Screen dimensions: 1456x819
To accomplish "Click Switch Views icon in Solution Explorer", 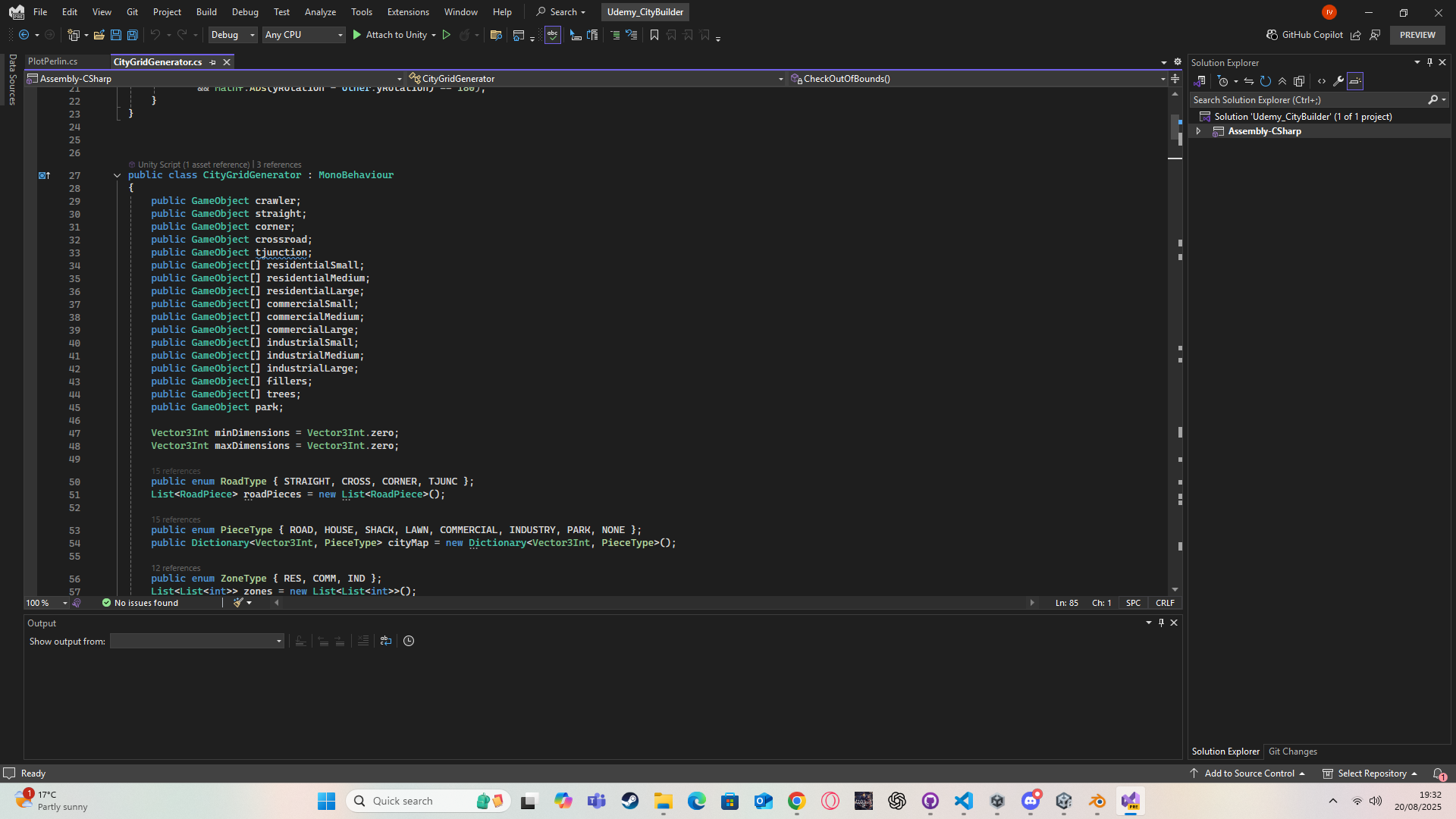I will [x=1200, y=81].
